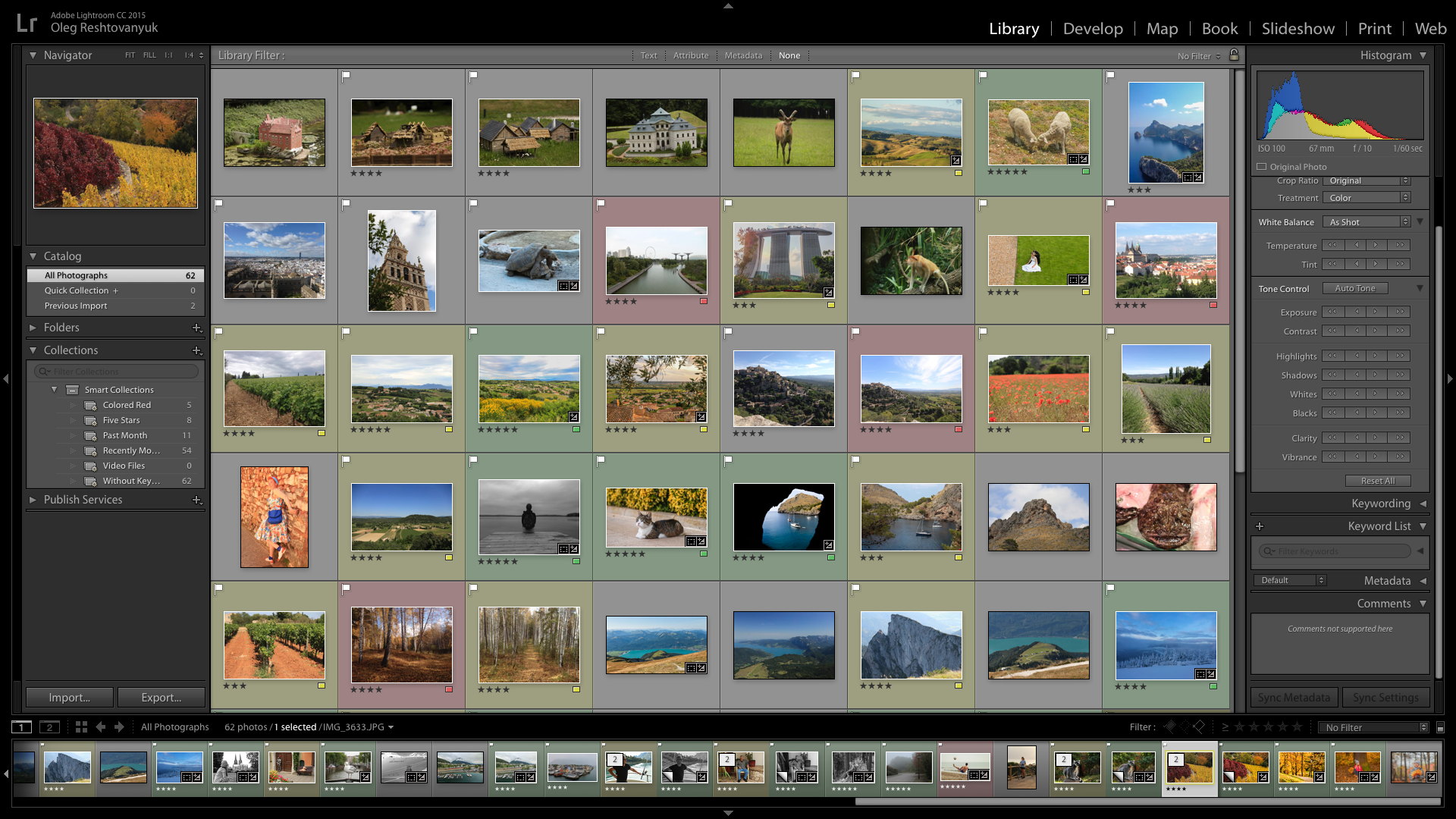Click the plus icon beside Publish Services
This screenshot has width=1456, height=819.
(196, 500)
